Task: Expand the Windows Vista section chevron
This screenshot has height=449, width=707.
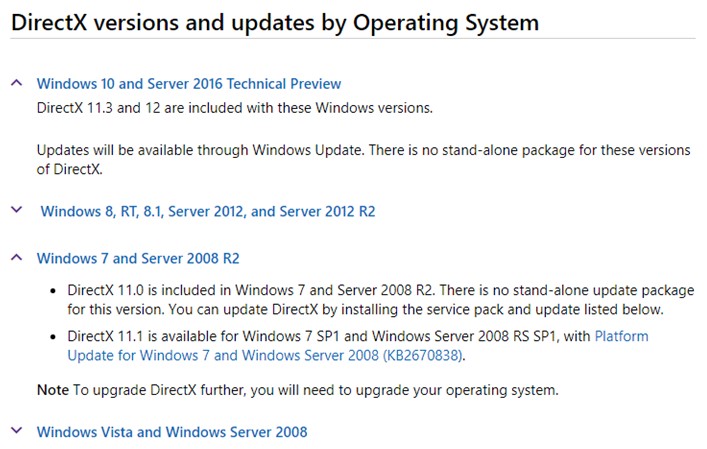Action: point(17,430)
